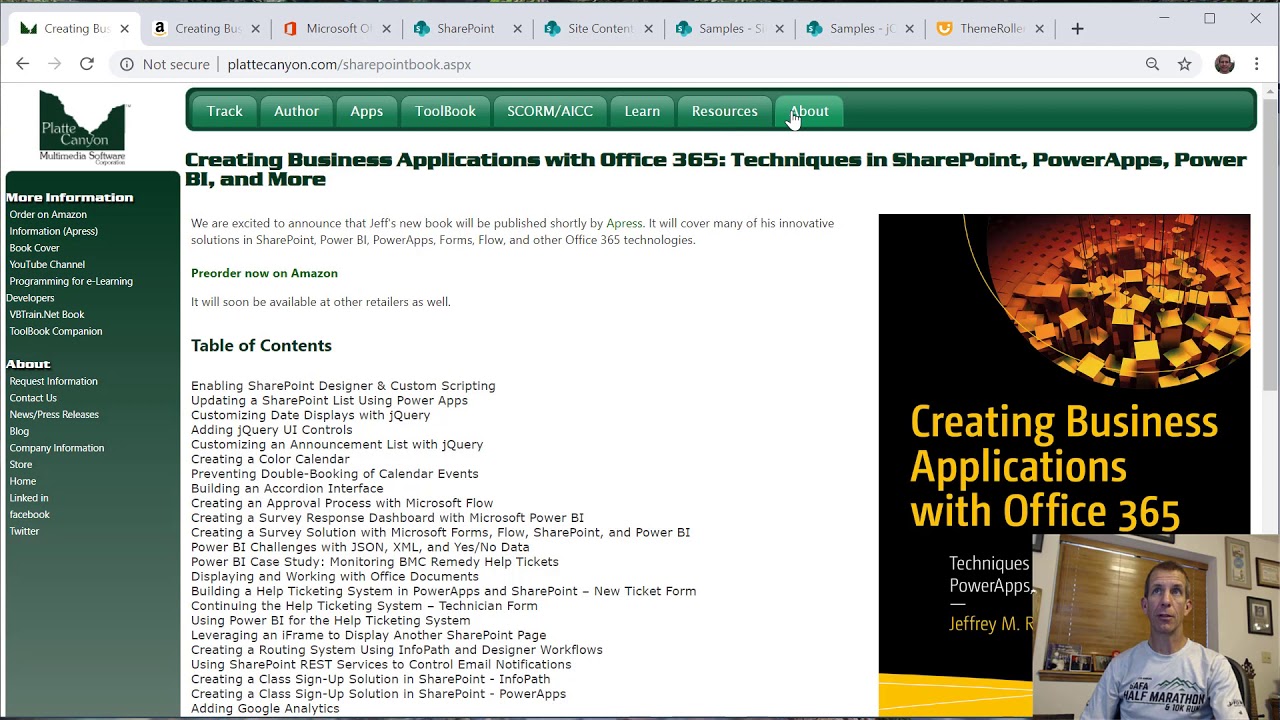Image resolution: width=1280 pixels, height=720 pixels.
Task: Open the ToolBook Companion link
Action: tap(55, 331)
